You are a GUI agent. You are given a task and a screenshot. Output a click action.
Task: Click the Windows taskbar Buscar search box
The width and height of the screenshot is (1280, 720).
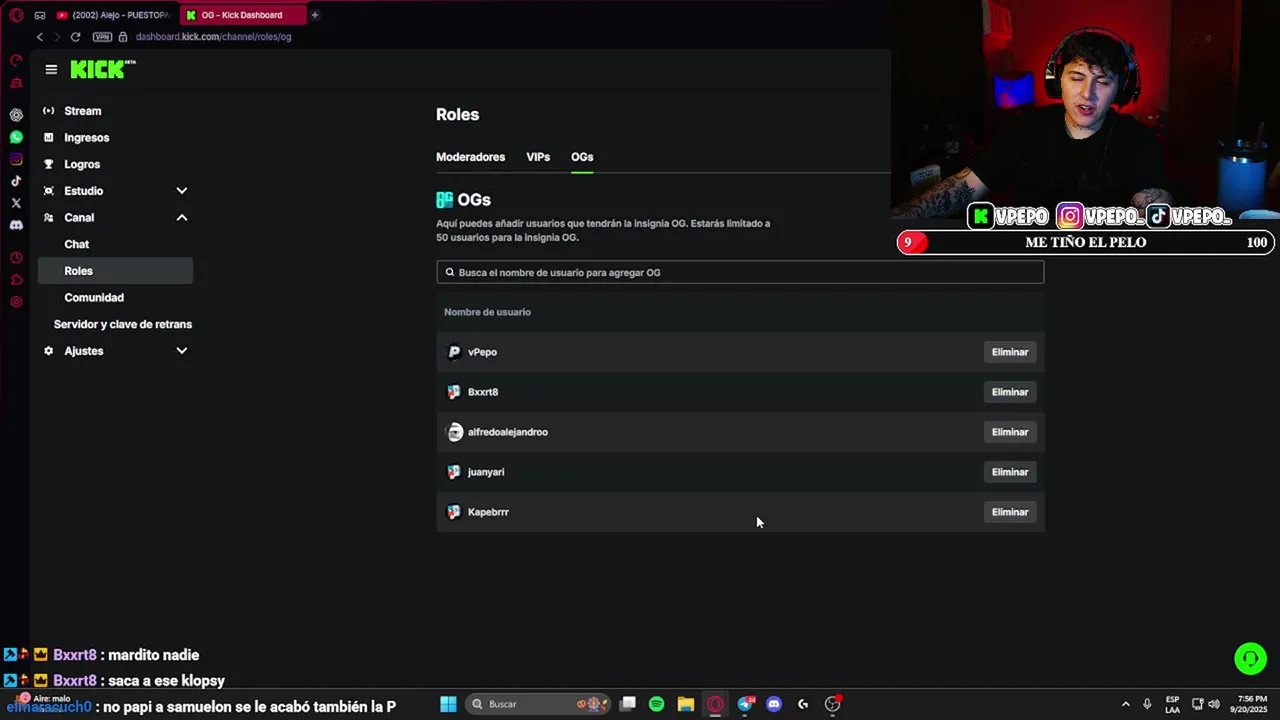tap(537, 704)
